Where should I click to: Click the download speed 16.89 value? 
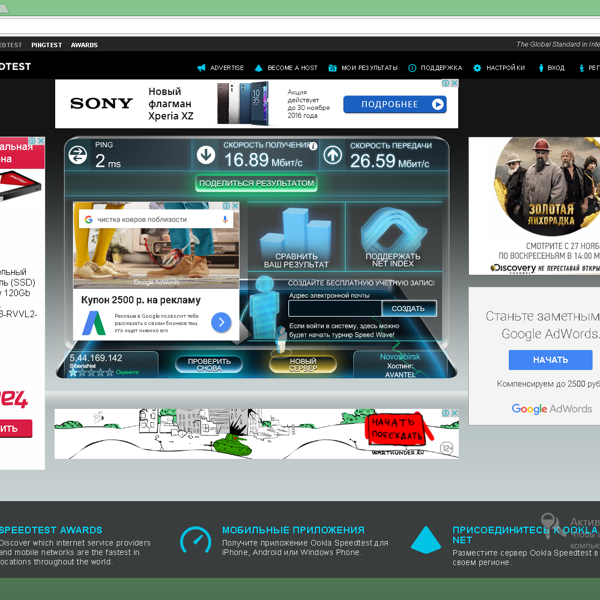(x=246, y=160)
